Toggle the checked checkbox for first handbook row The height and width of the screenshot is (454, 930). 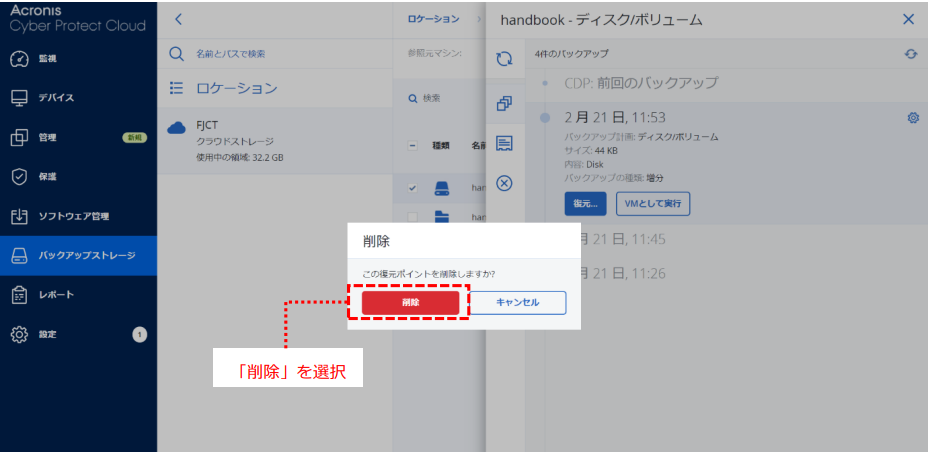(x=413, y=187)
